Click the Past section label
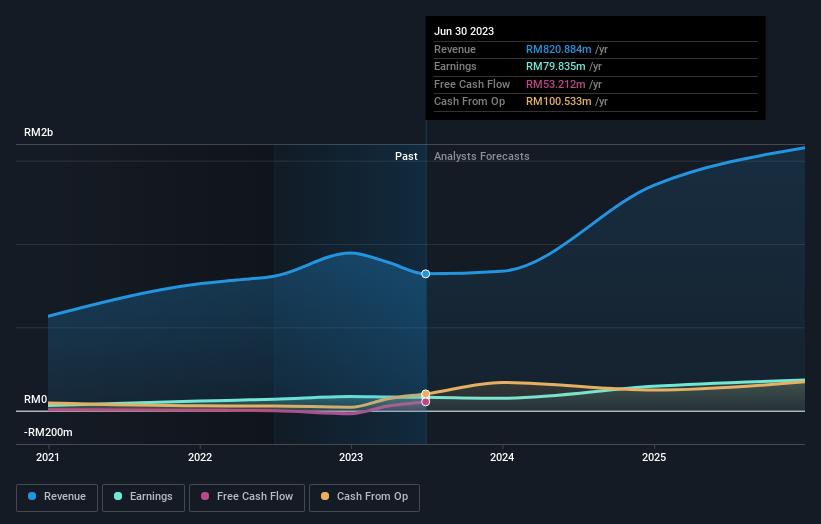Image resolution: width=821 pixels, height=524 pixels. pyautogui.click(x=406, y=156)
